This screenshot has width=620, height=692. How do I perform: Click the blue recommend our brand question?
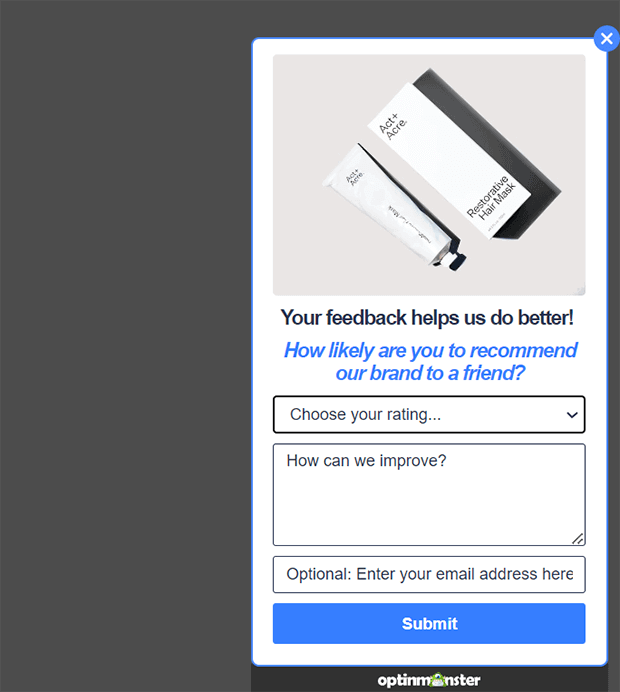coord(430,361)
